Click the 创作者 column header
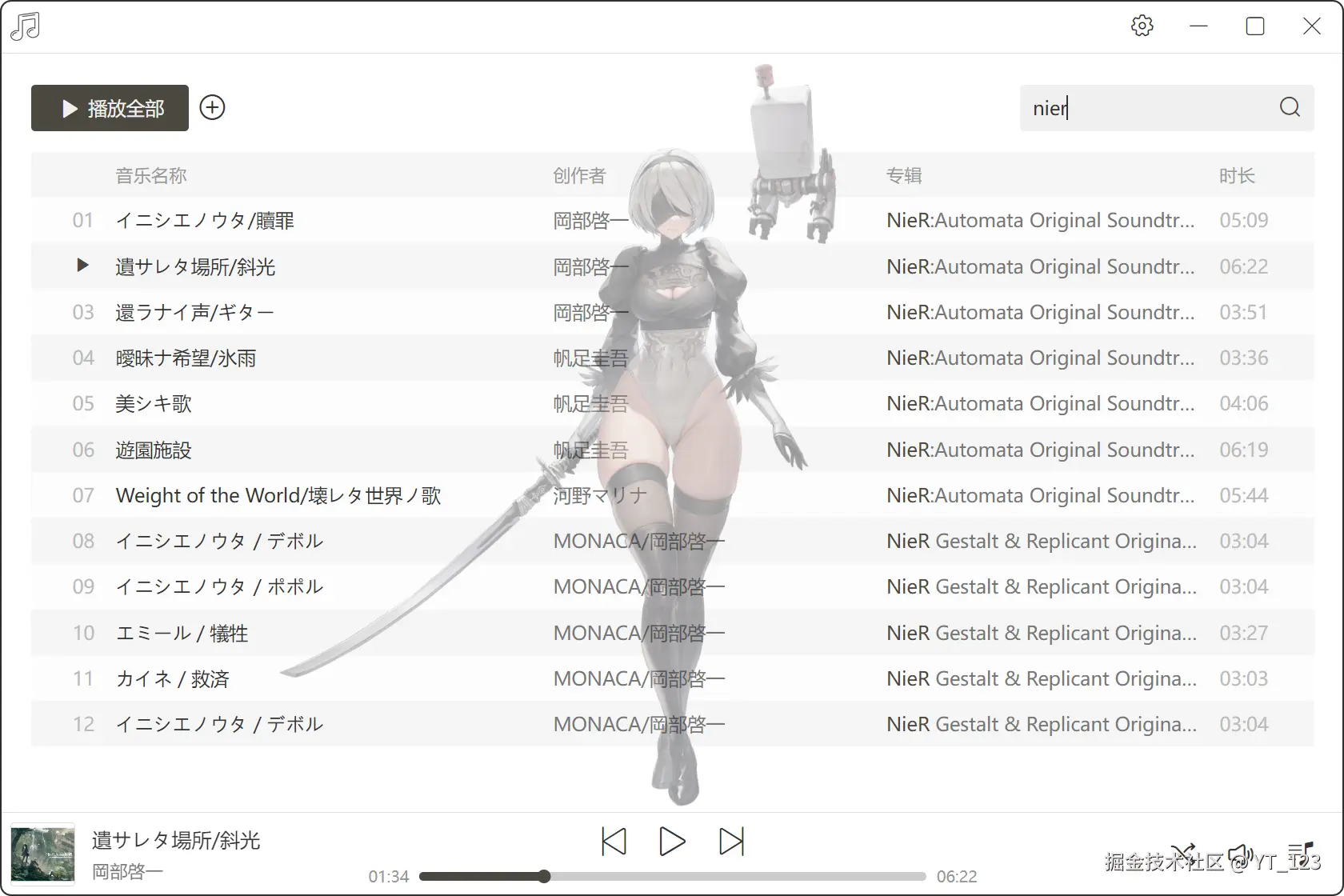The height and width of the screenshot is (896, 1344). pos(579,175)
